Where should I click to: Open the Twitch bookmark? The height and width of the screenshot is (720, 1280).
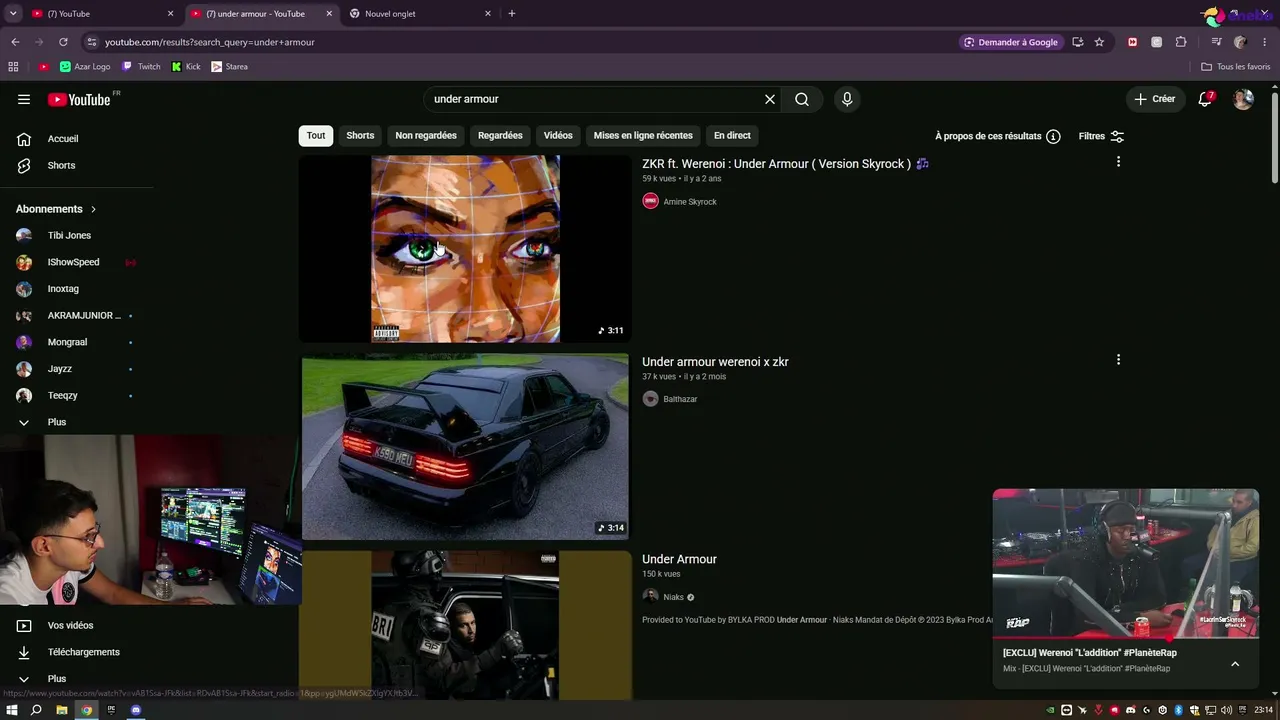click(141, 67)
